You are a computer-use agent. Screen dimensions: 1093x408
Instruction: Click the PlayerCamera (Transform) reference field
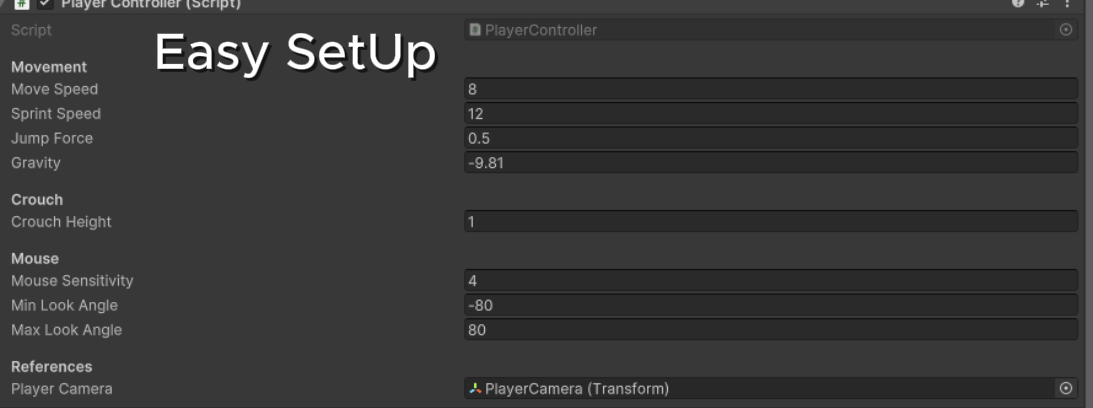[x=760, y=388]
